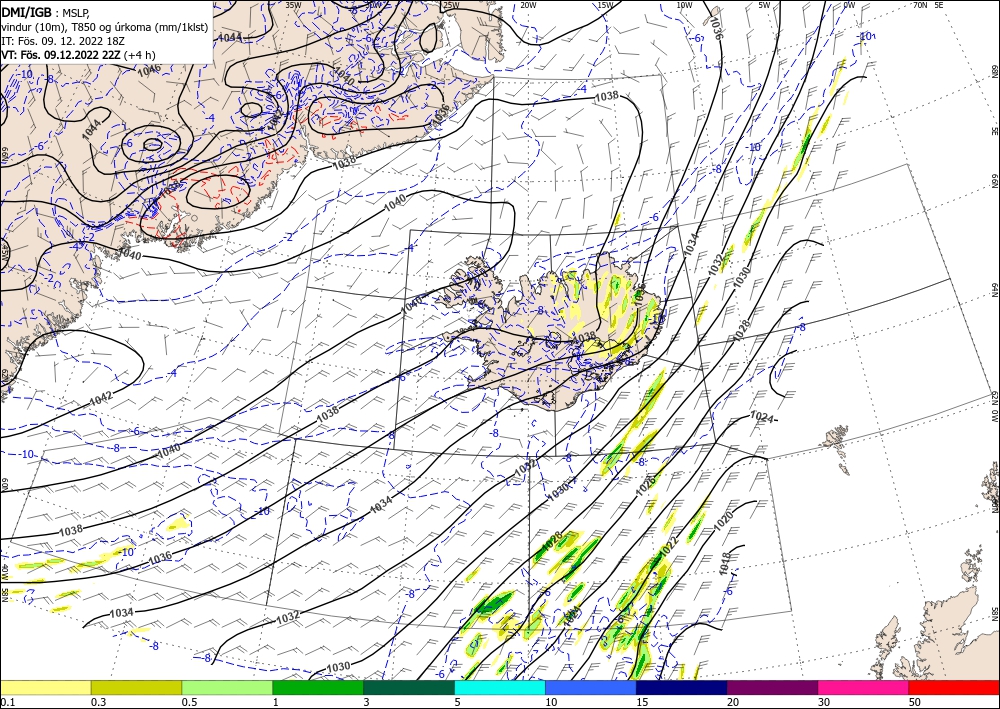
Task: Select the blue 10–15 legend swatch
Action: point(591,687)
